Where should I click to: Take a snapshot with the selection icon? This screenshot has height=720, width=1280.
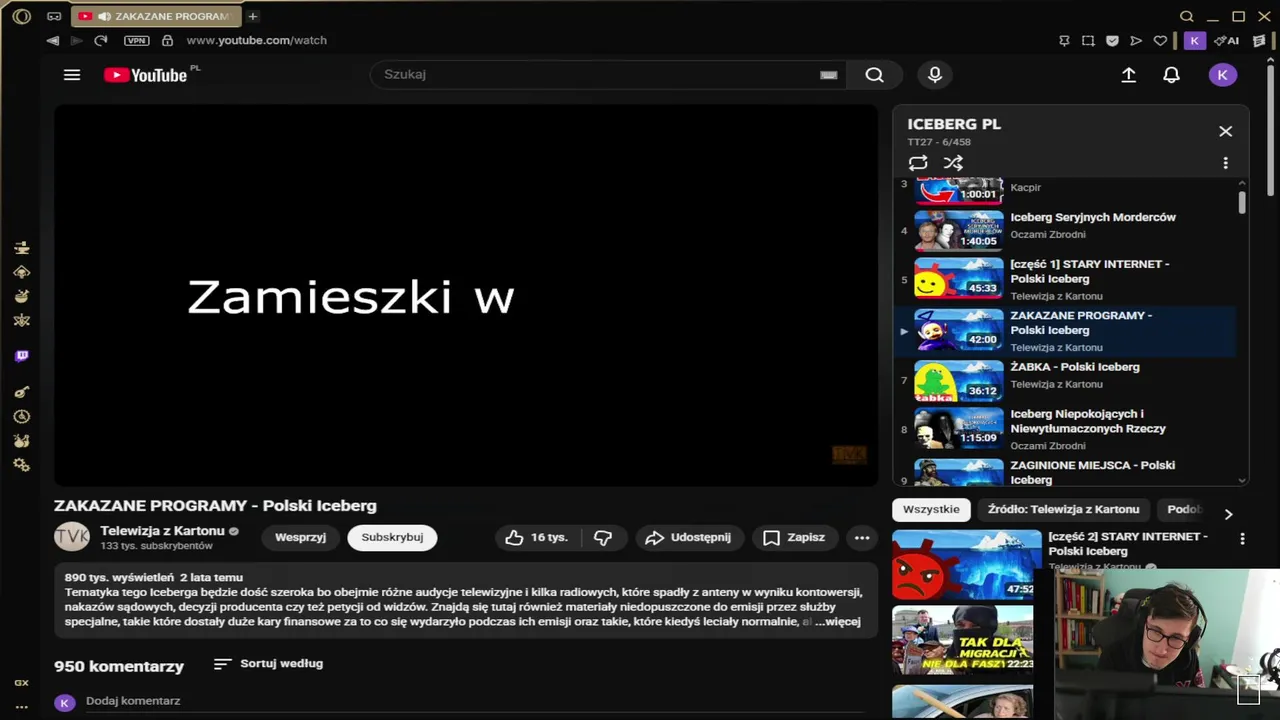pos(1088,41)
